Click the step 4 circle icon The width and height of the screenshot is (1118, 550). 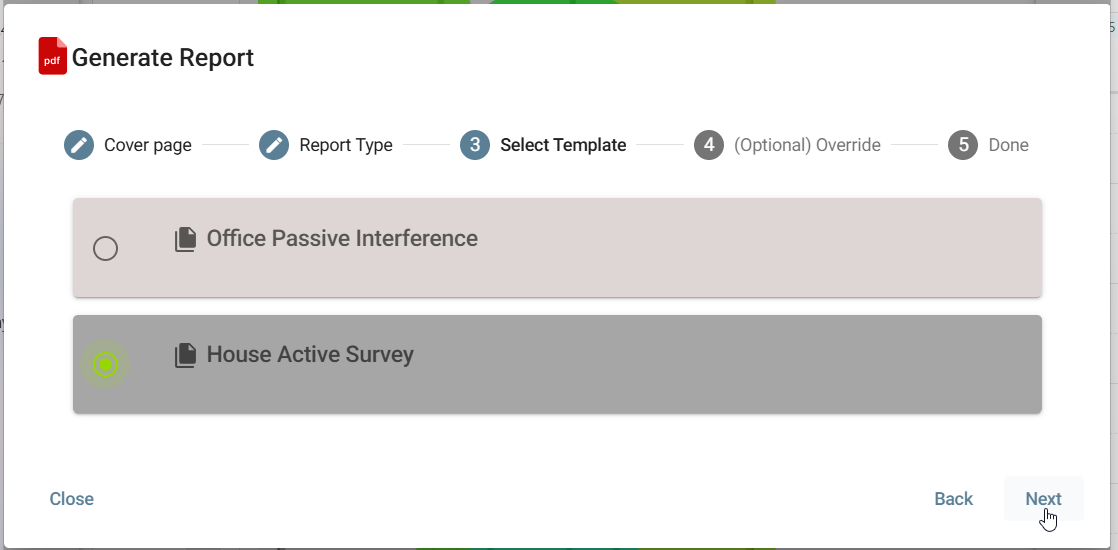point(709,145)
